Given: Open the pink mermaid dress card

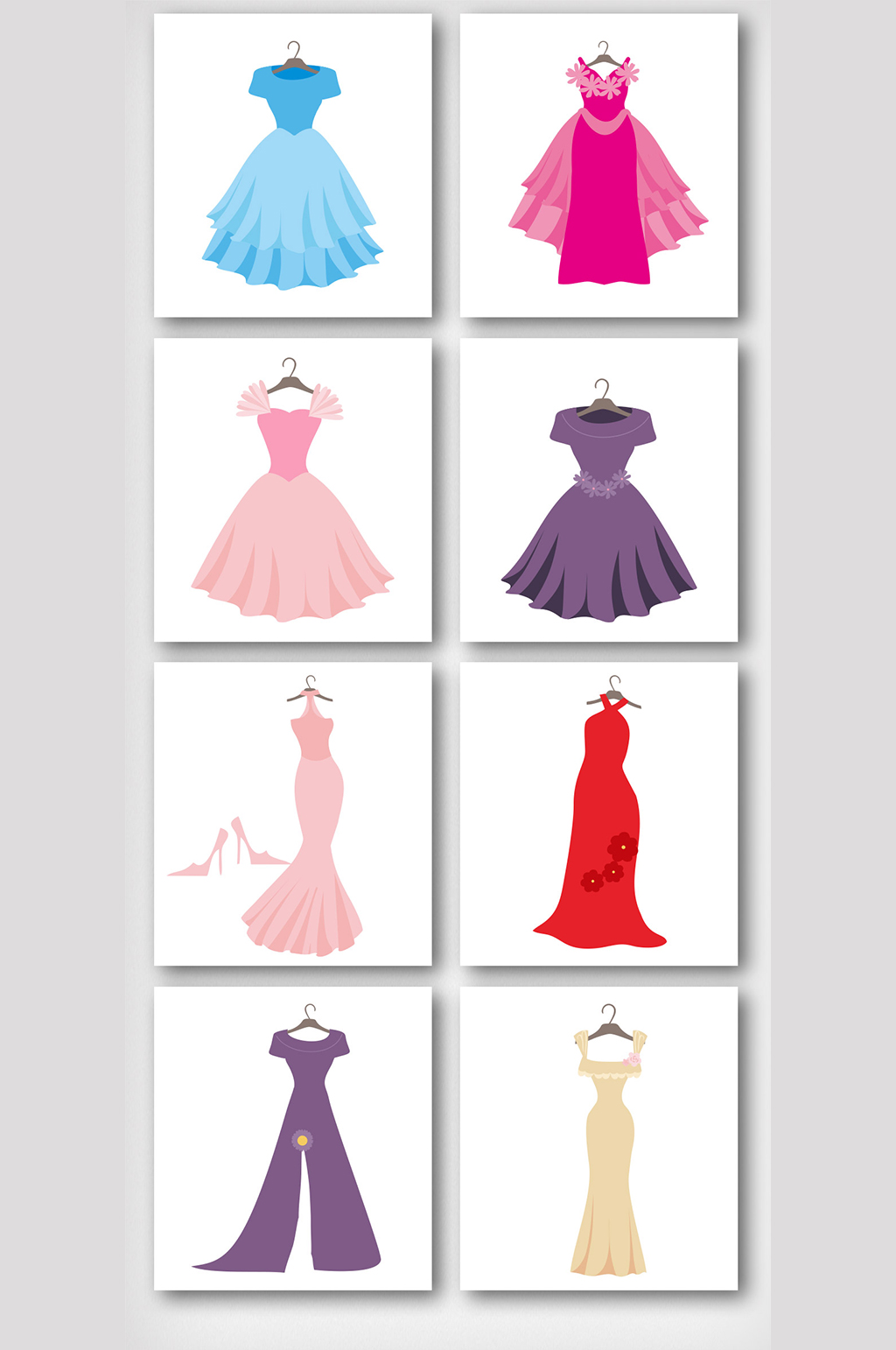Looking at the screenshot, I should click(293, 814).
